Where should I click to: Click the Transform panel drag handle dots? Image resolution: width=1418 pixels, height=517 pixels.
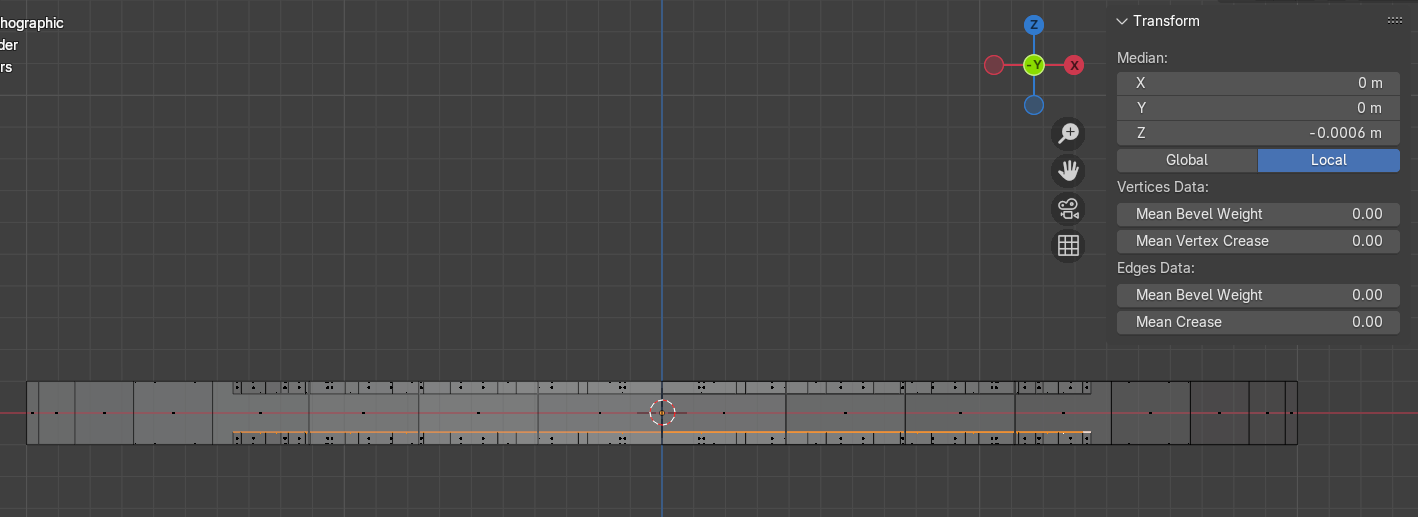pyautogui.click(x=1394, y=21)
